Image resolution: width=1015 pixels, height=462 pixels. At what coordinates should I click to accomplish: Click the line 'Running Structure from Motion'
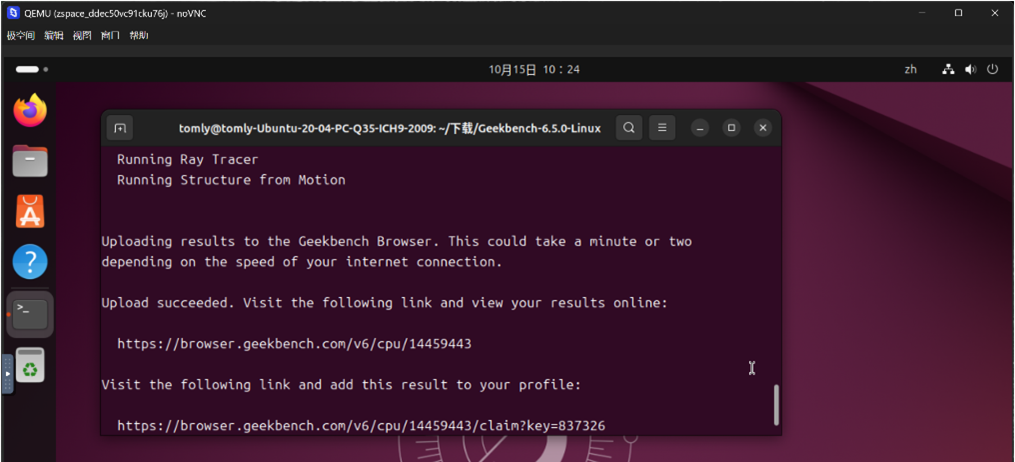[231, 180]
